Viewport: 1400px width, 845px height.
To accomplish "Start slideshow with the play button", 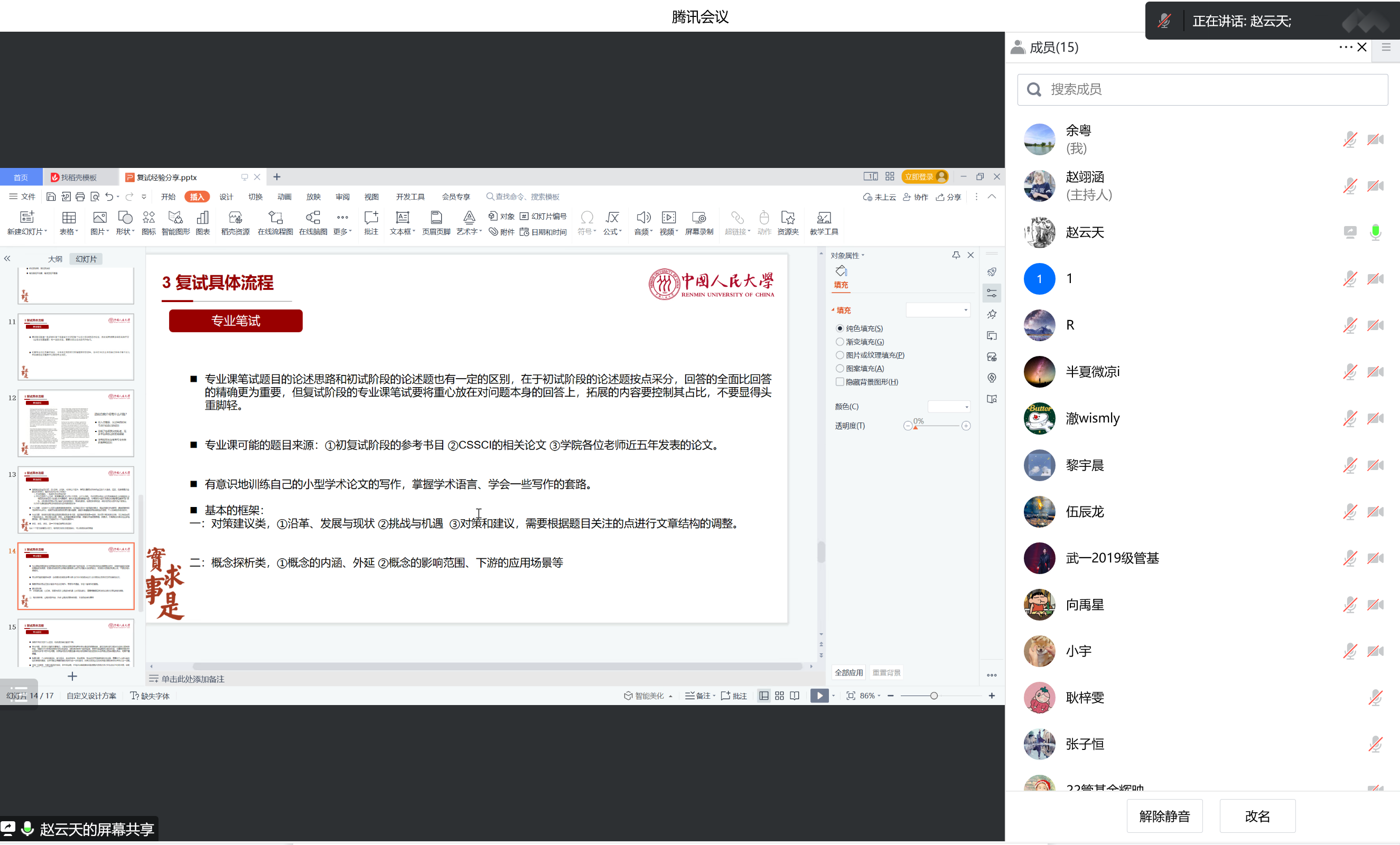I will [x=819, y=696].
